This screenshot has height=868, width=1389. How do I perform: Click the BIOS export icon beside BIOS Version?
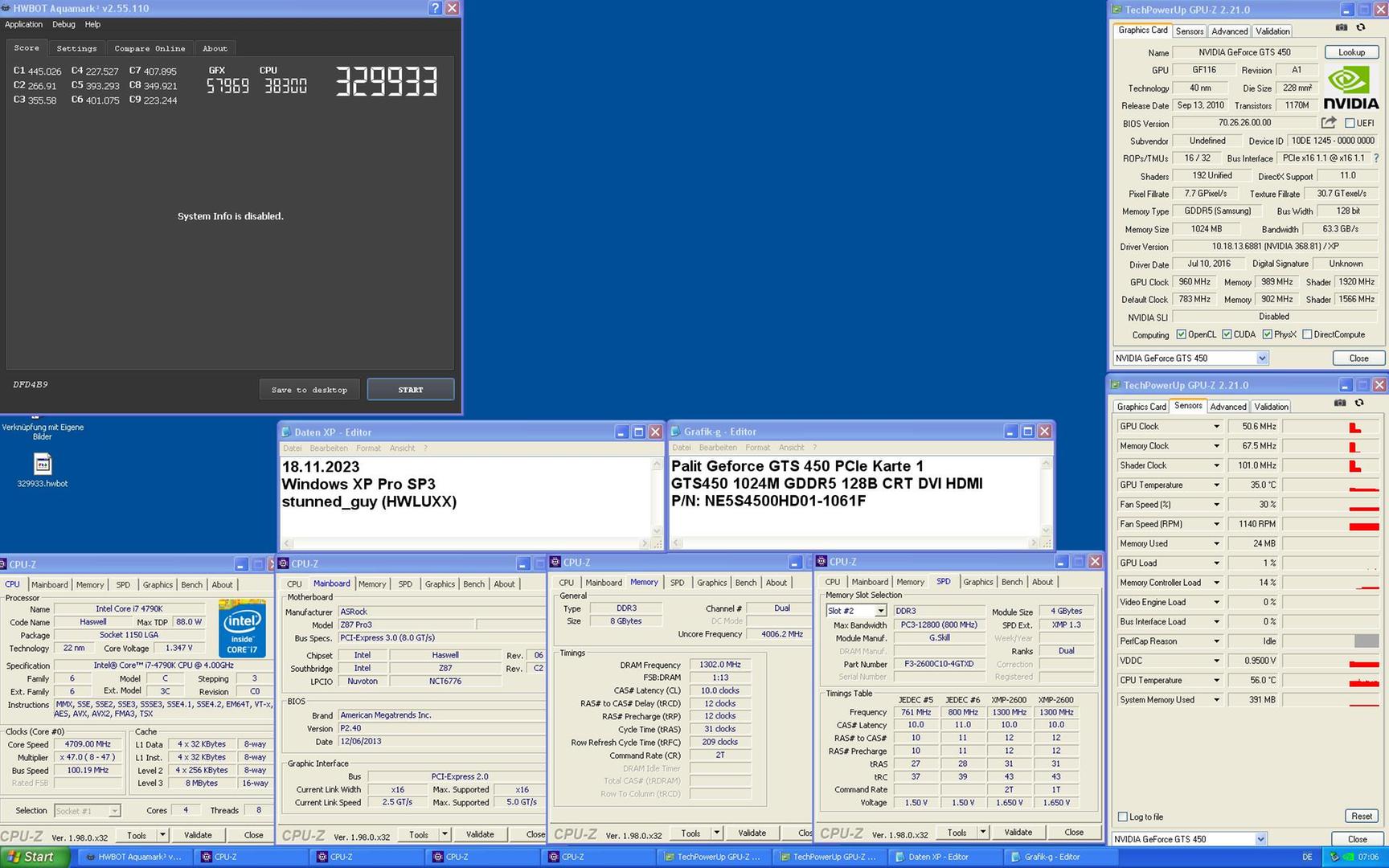pos(1329,123)
